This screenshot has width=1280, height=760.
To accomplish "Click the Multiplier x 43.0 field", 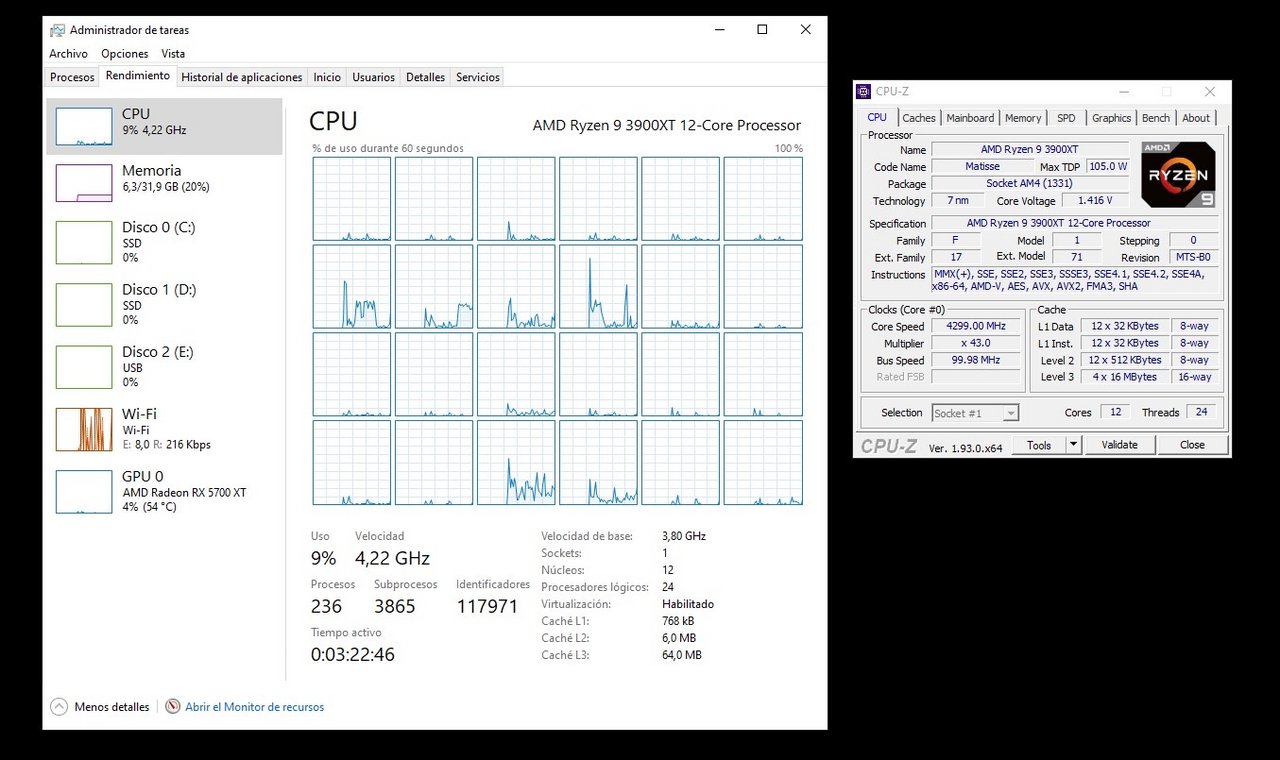I will pos(975,343).
